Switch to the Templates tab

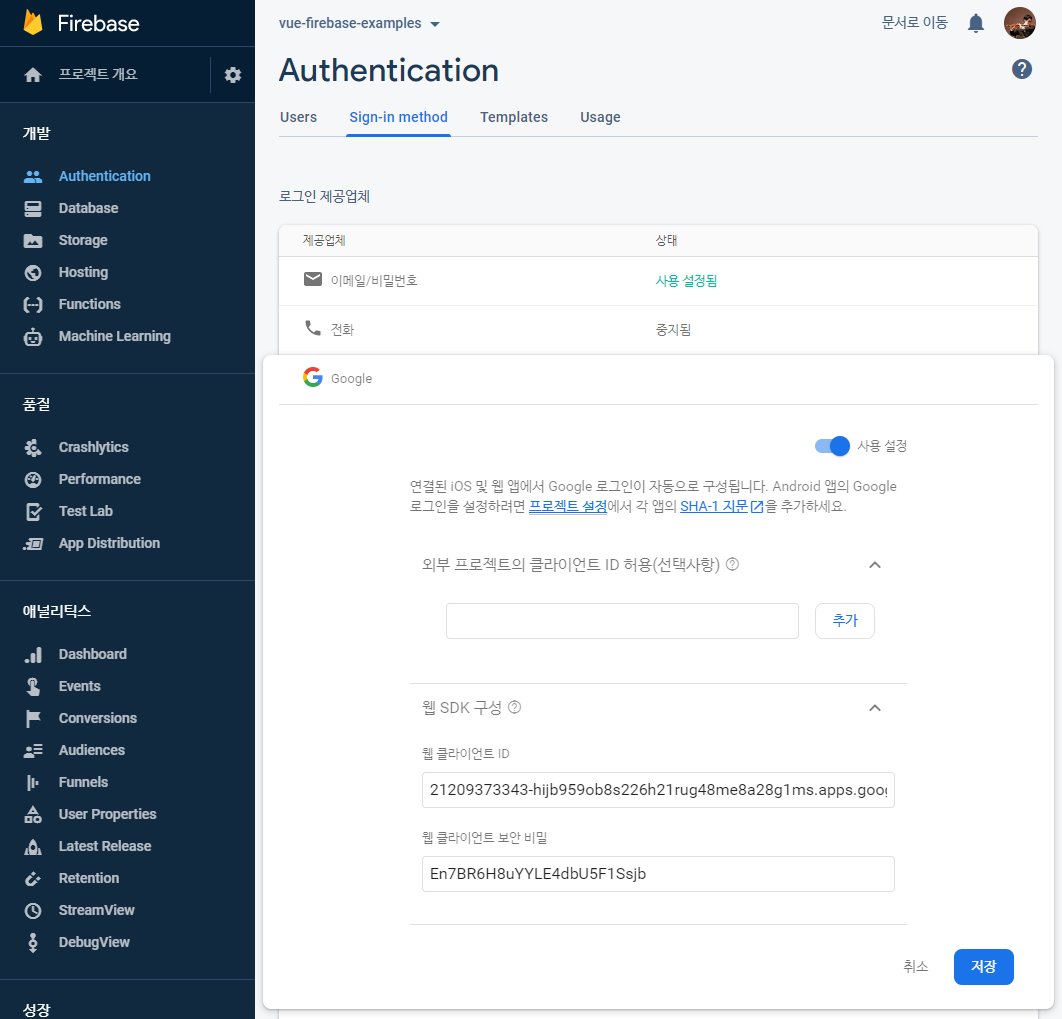pyautogui.click(x=513, y=117)
